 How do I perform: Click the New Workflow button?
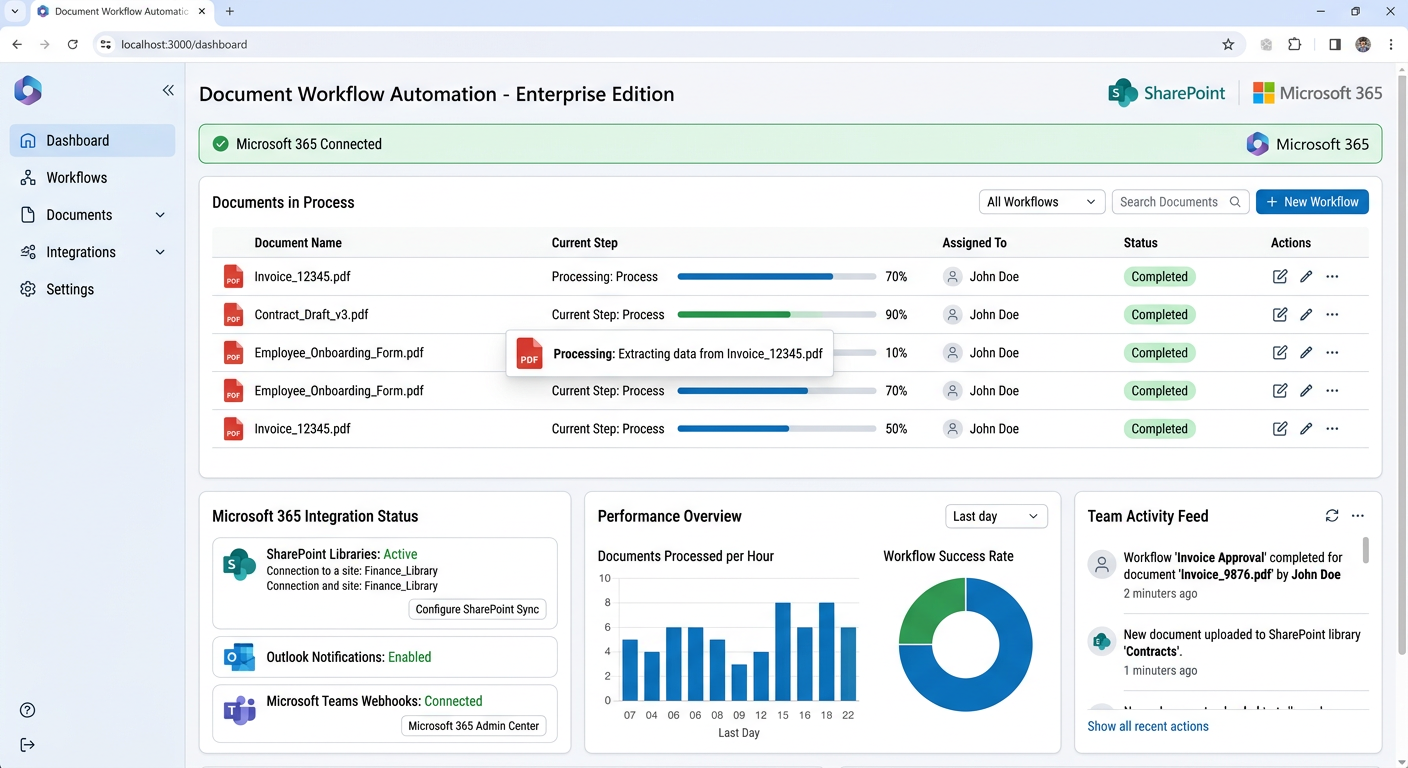1312,201
